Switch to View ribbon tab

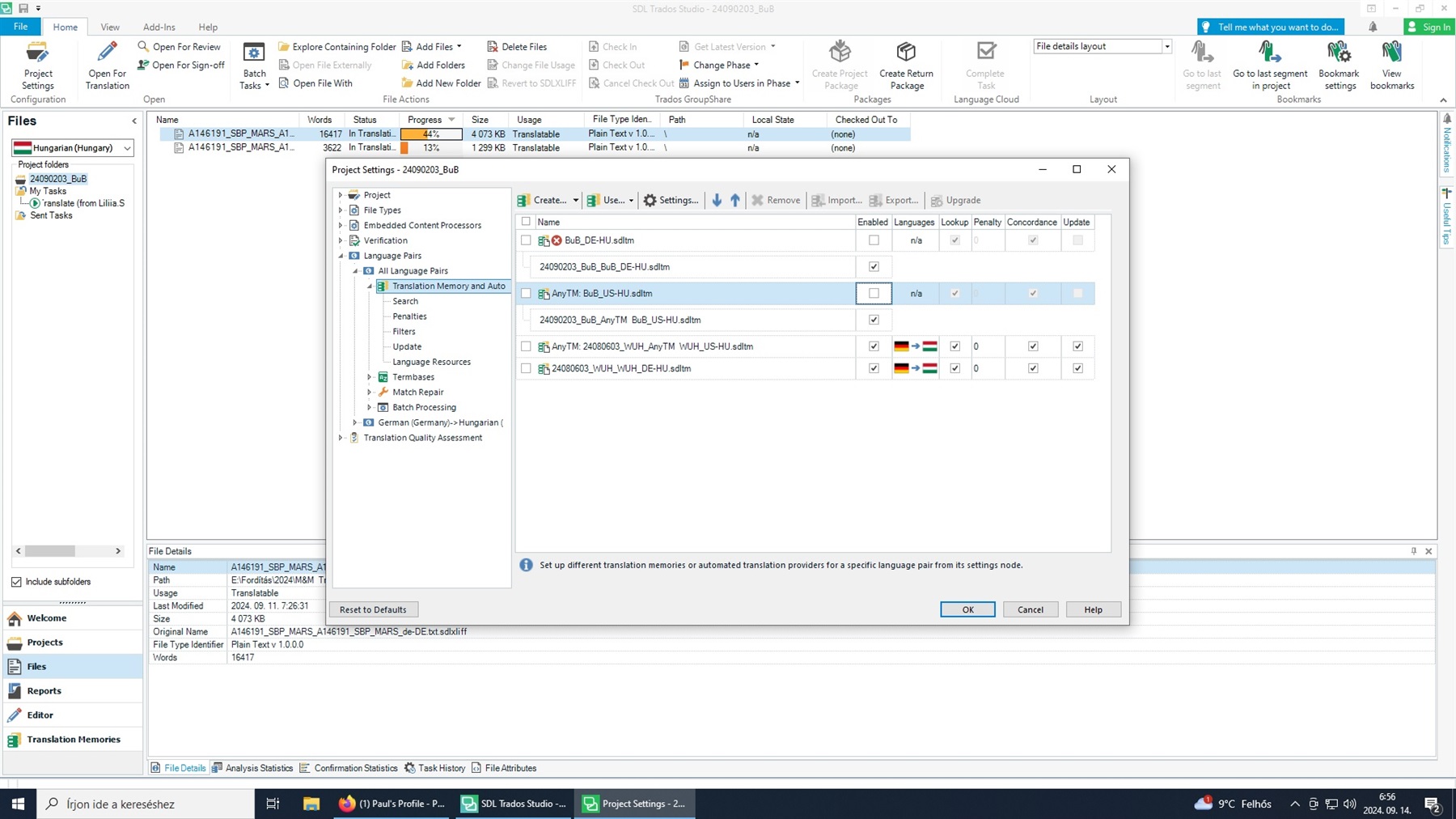110,27
